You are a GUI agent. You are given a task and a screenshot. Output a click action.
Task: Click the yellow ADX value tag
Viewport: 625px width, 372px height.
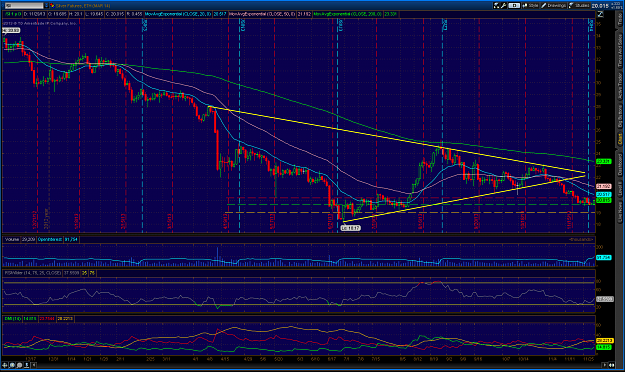(604, 341)
